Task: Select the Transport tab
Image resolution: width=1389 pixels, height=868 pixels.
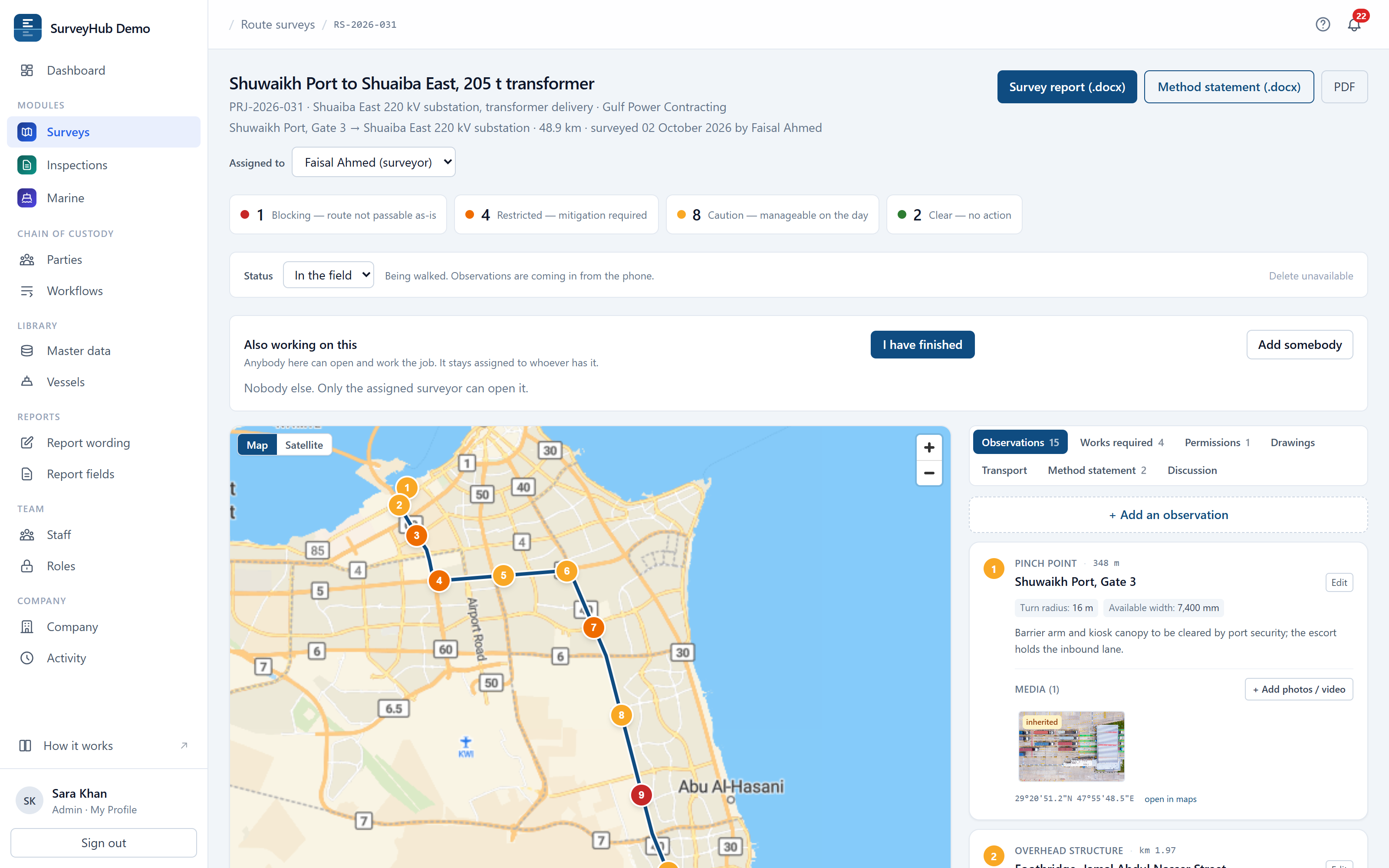Action: (x=1004, y=470)
